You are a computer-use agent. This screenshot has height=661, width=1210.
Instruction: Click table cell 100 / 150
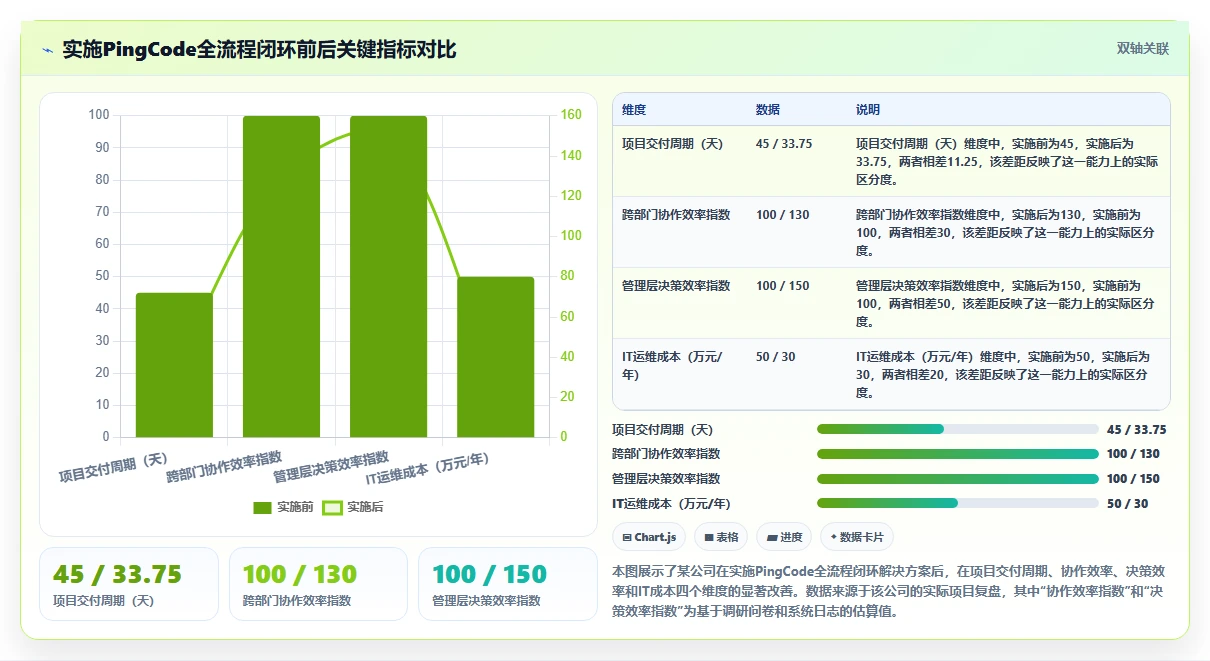783,286
